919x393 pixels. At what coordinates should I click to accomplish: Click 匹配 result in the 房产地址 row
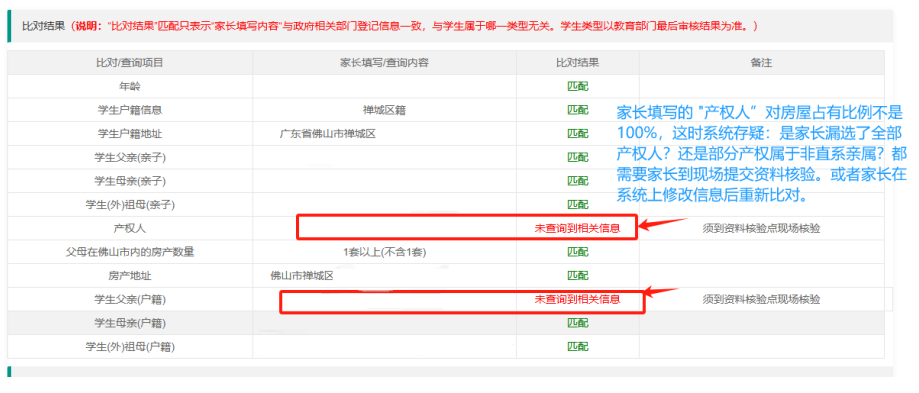(x=577, y=276)
